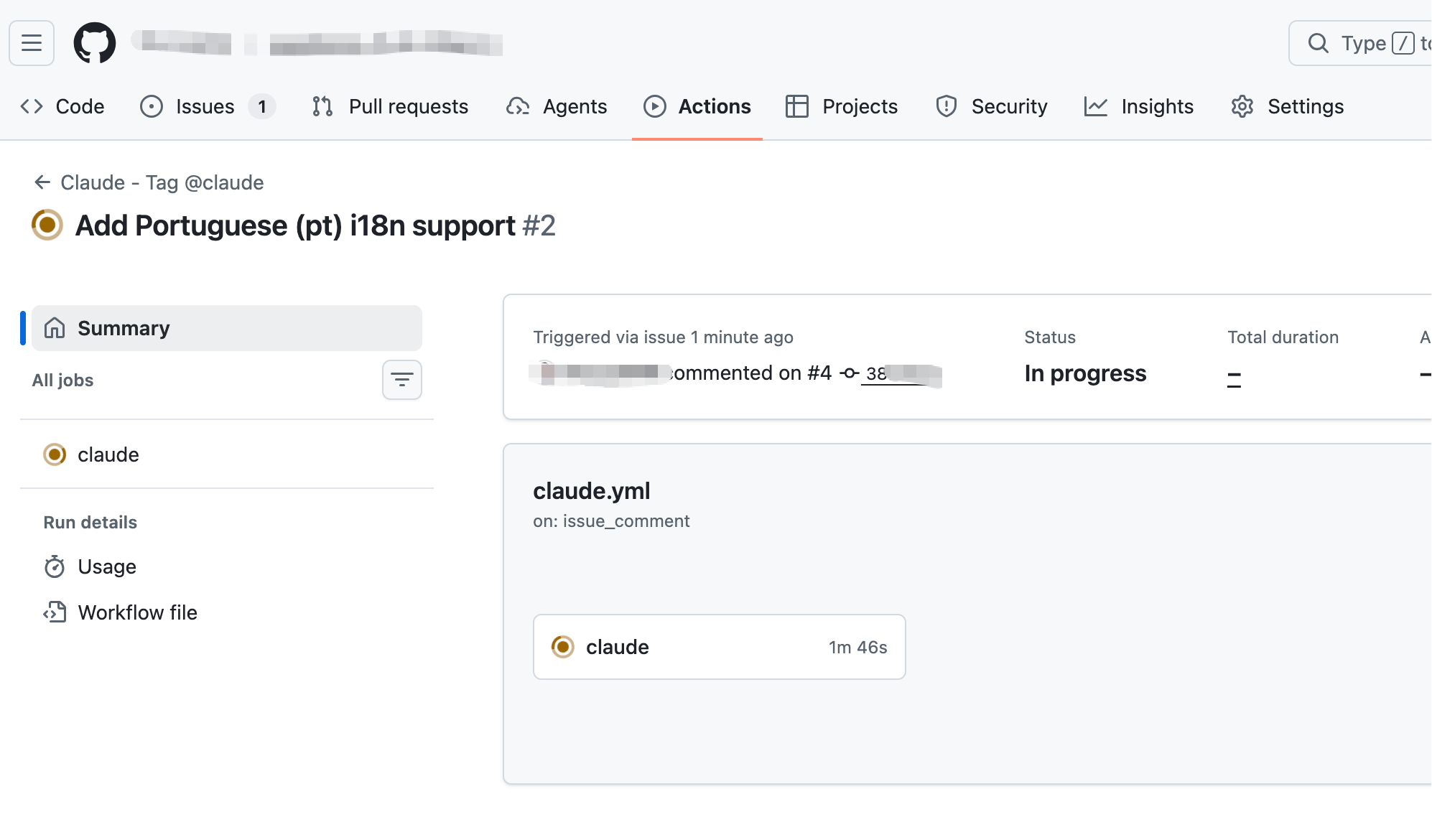Open the Agents tab

(x=557, y=106)
